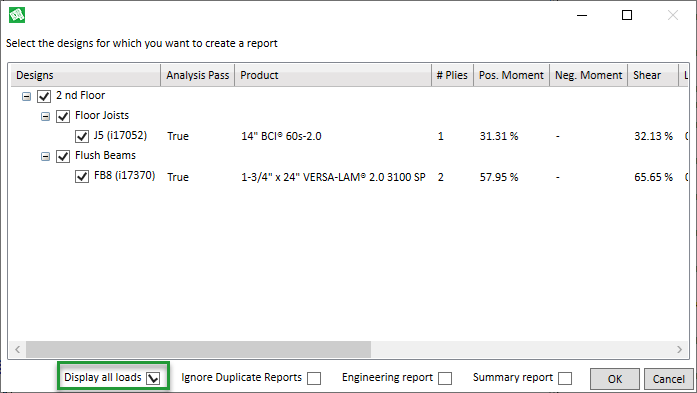Click the horizontal scrollbar right arrow
The image size is (697, 393).
tap(679, 349)
